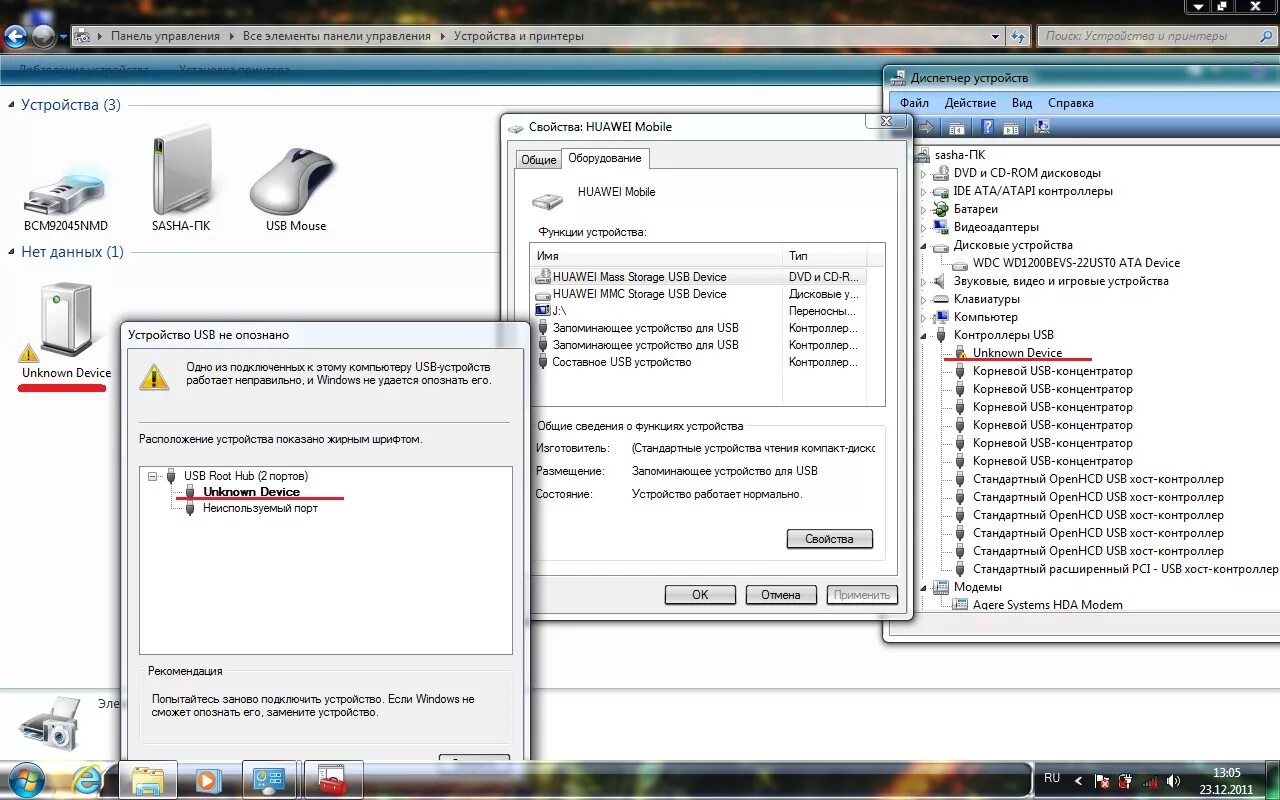Click the Back button in Control Panel window
This screenshot has height=800, width=1280.
(x=15, y=37)
